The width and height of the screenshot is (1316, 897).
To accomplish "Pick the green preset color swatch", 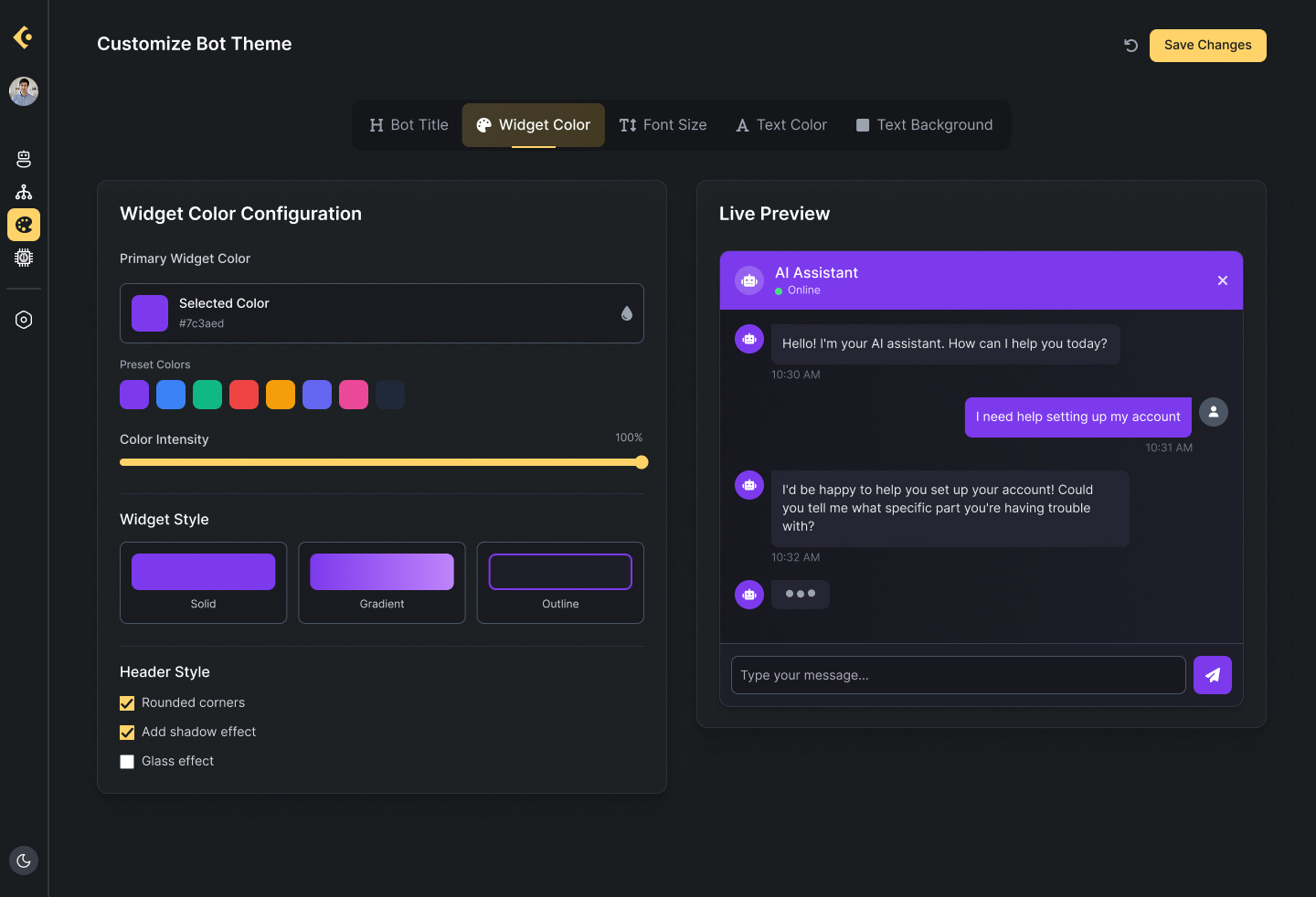I will (207, 395).
